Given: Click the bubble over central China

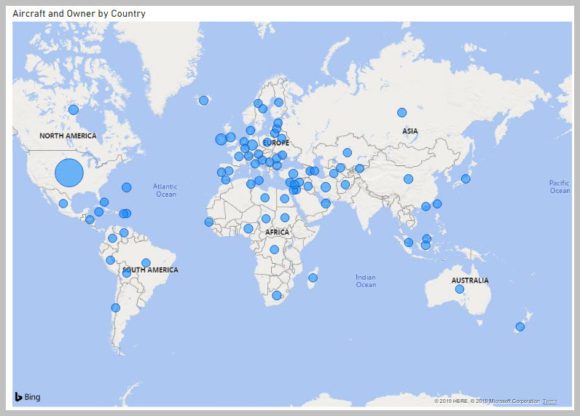Looking at the screenshot, I should pos(408,179).
